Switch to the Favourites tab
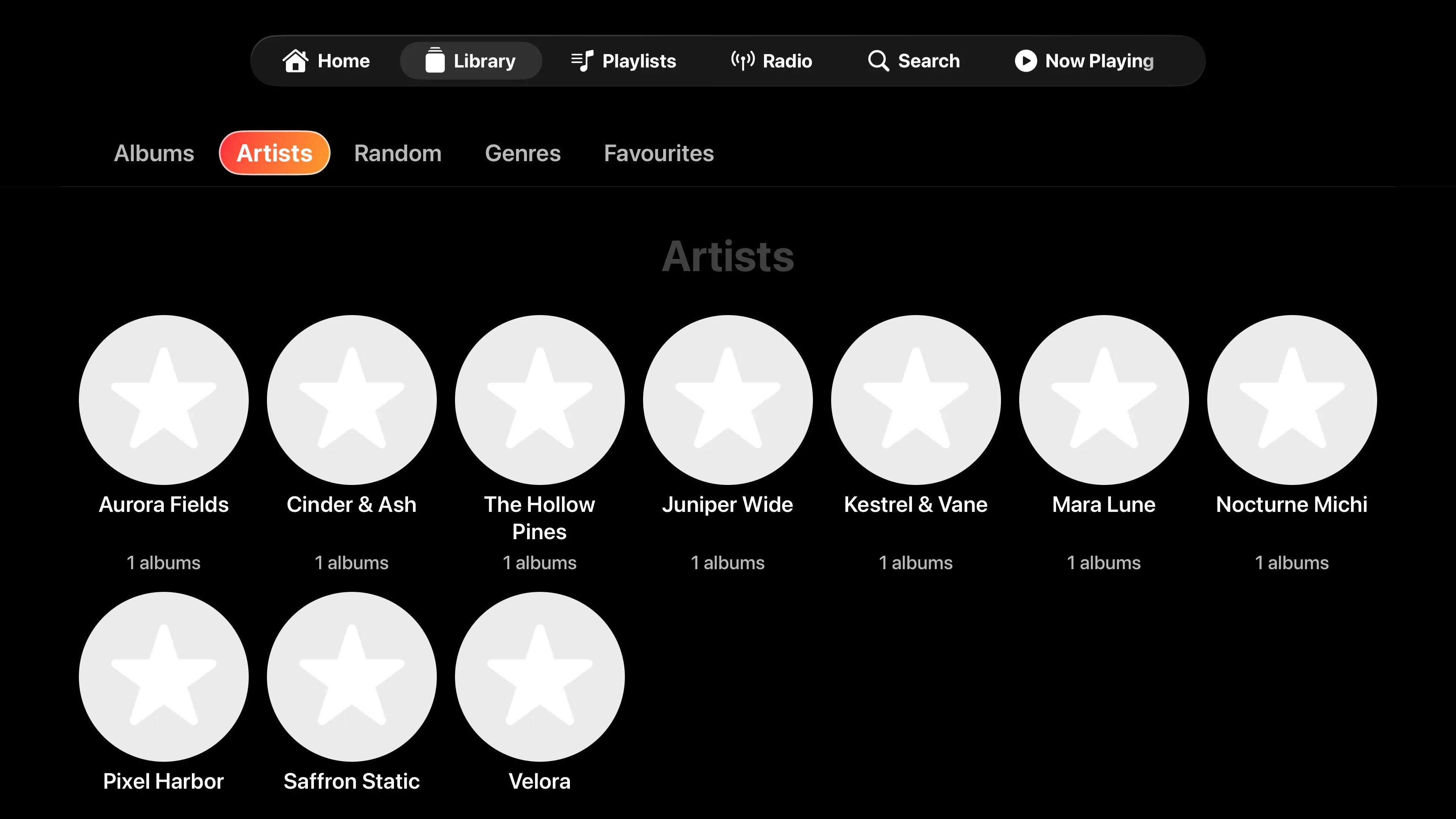The height and width of the screenshot is (819, 1456). [659, 153]
